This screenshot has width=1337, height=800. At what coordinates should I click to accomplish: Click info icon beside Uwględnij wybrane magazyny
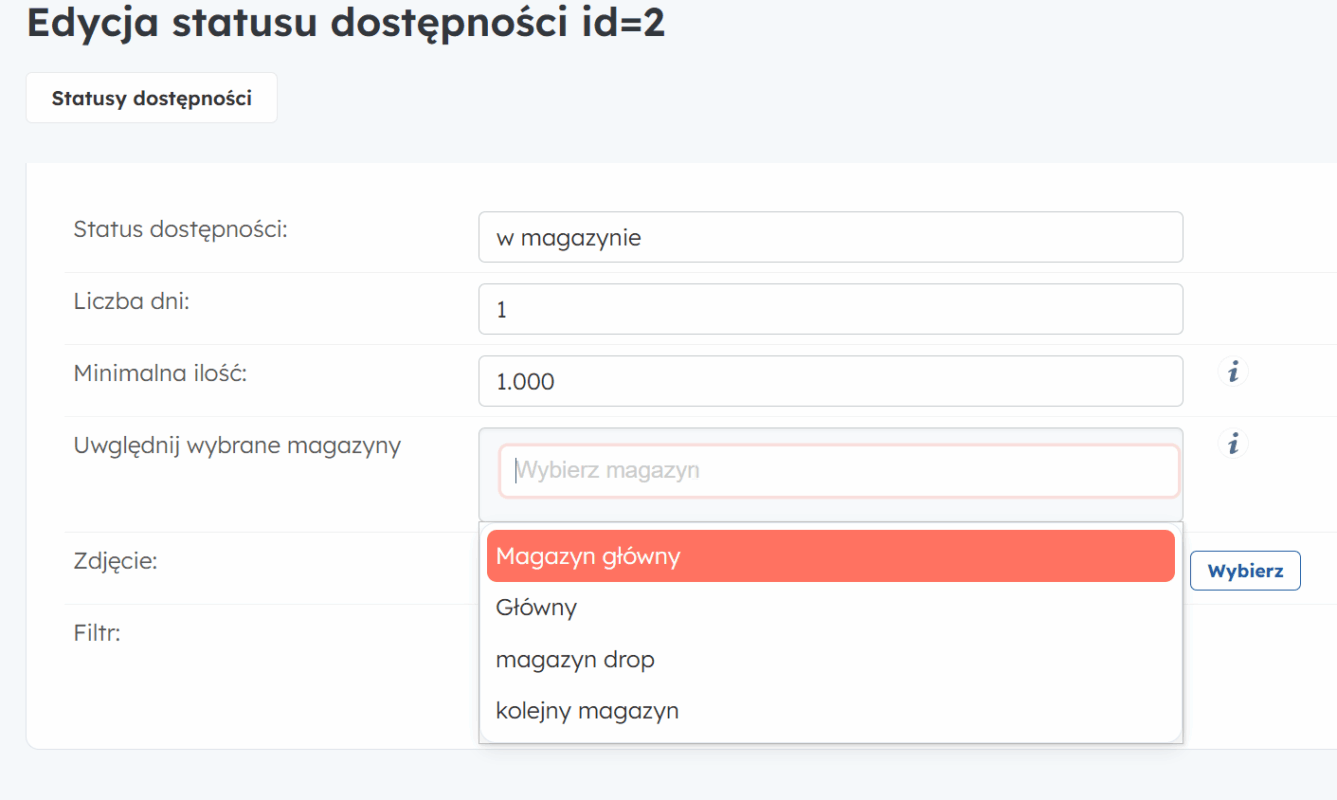pyautogui.click(x=1233, y=444)
